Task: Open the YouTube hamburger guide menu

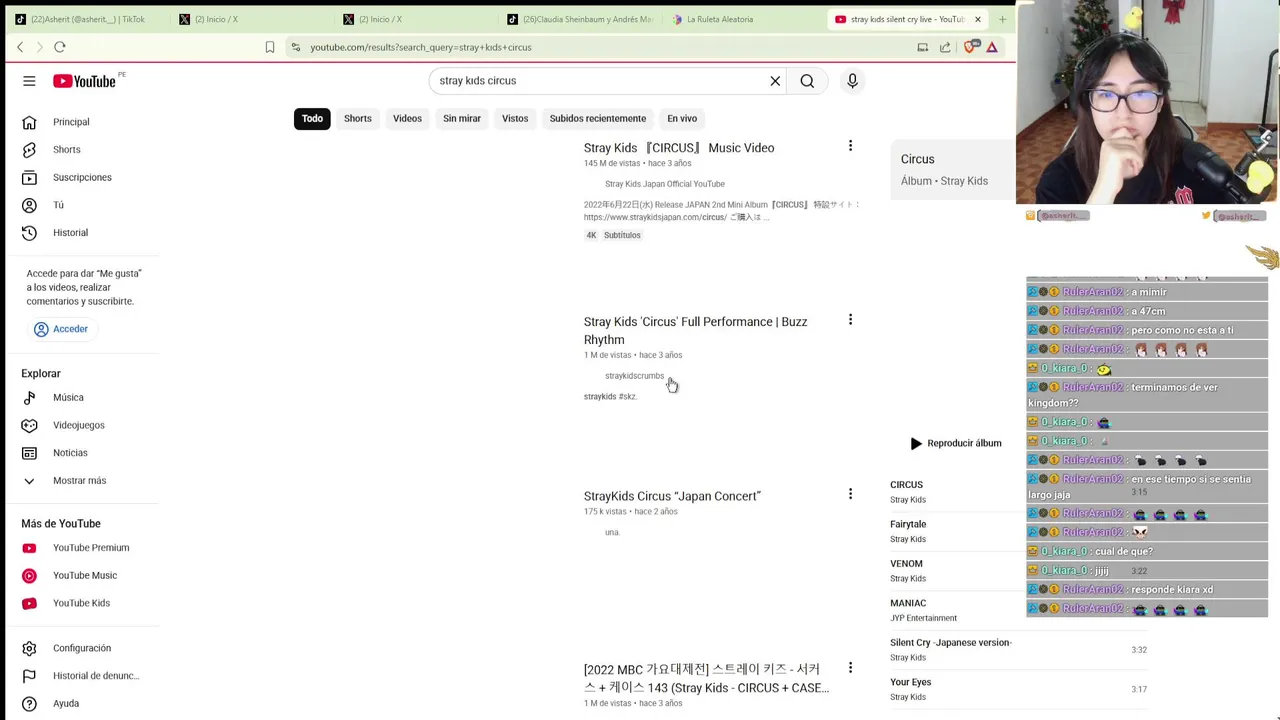Action: [29, 81]
